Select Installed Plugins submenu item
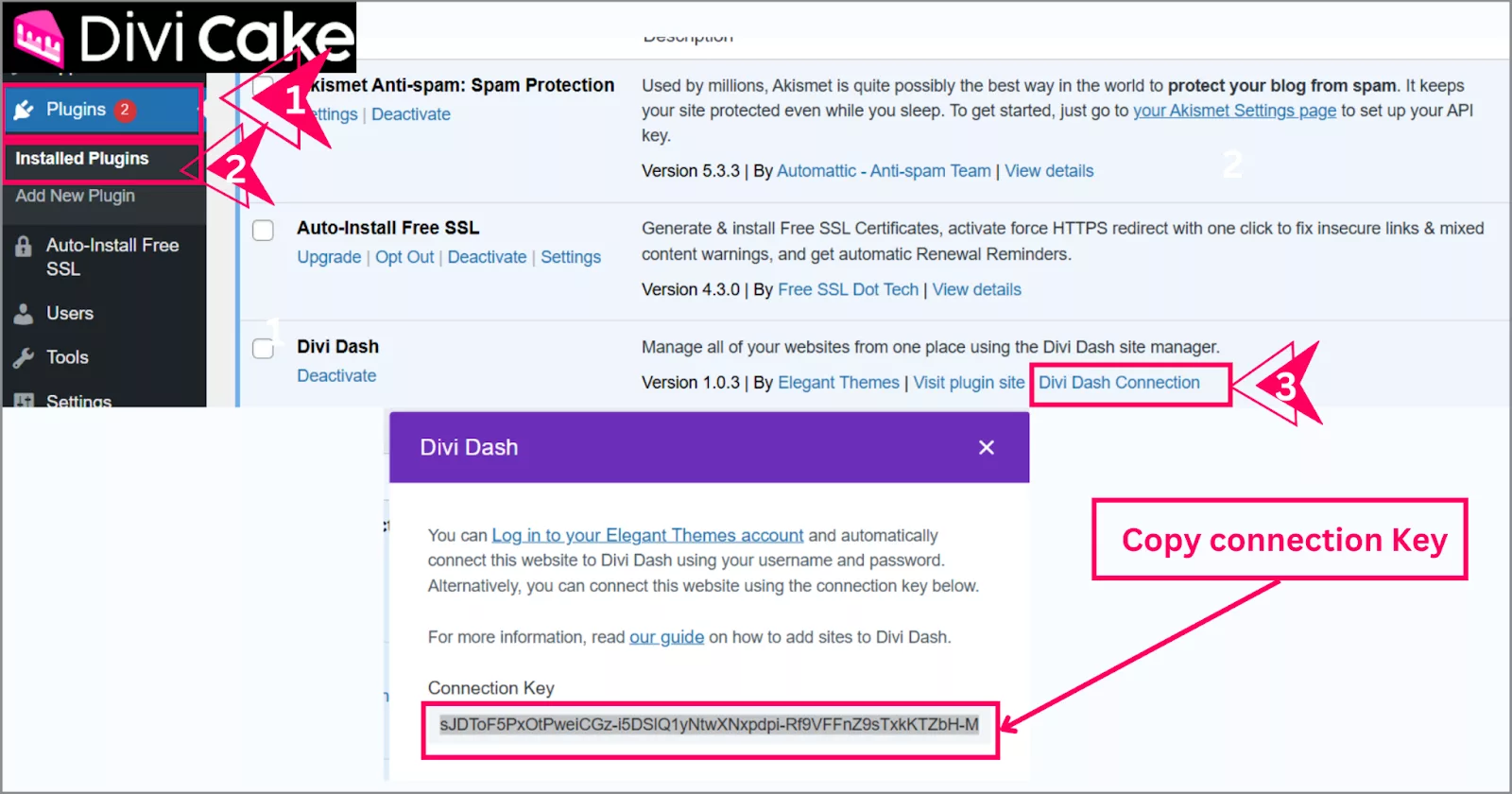1512x794 pixels. [82, 159]
